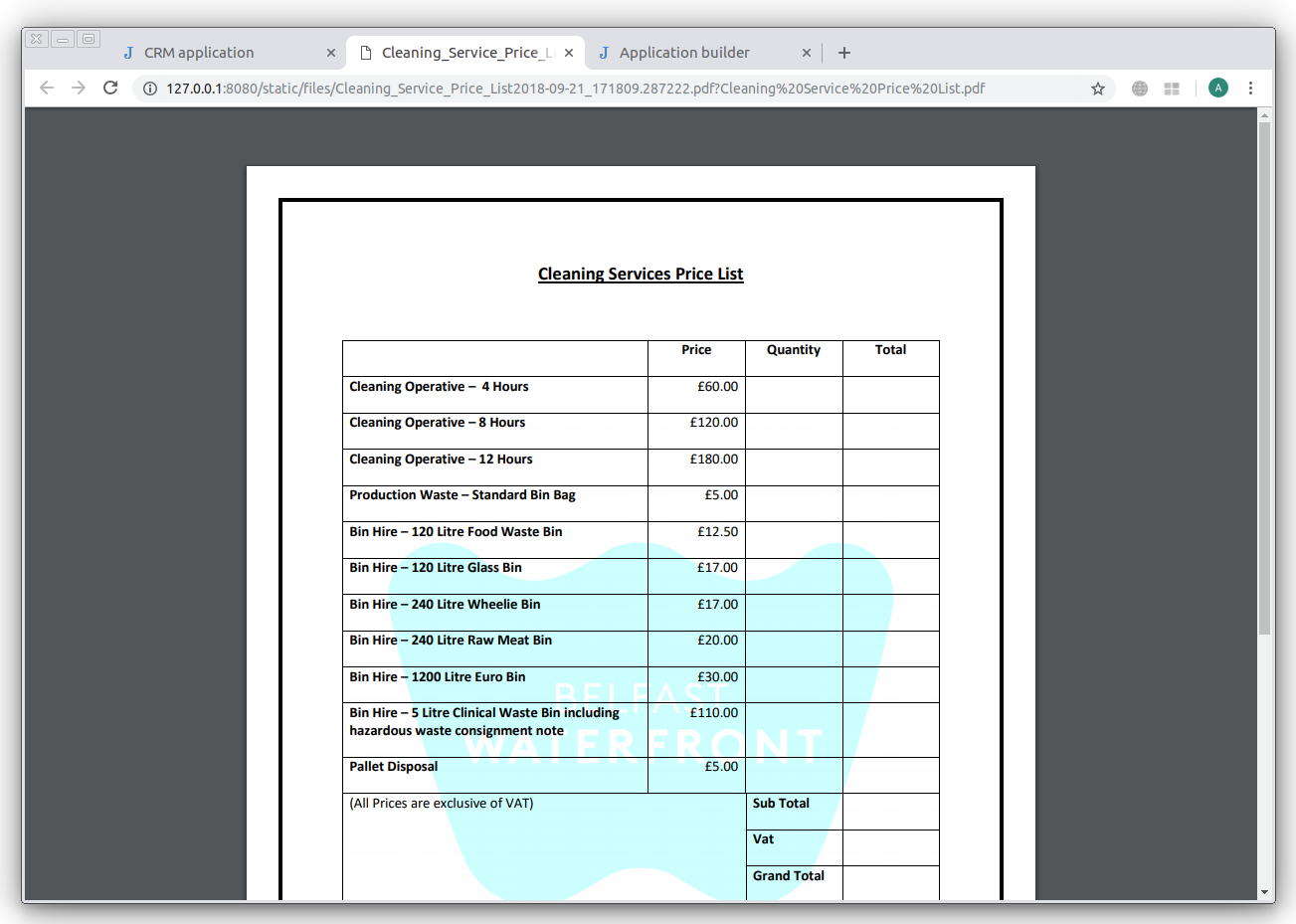
Task: Open a new browser tab
Action: coord(844,53)
